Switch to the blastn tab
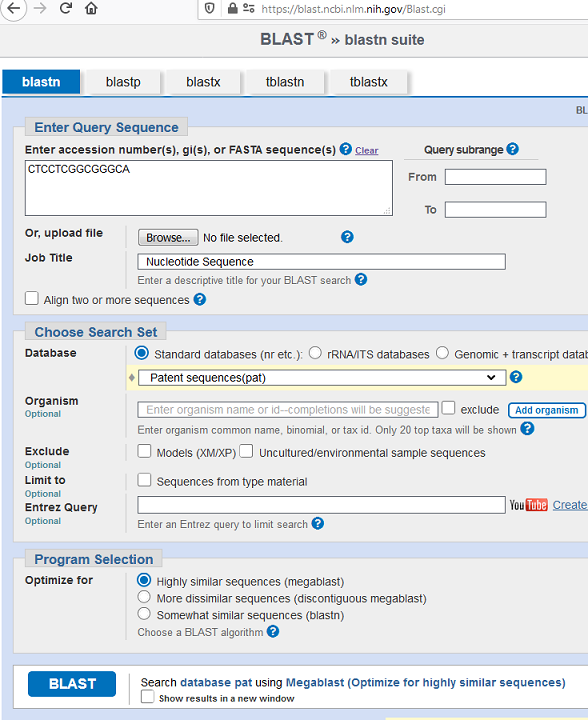 (41, 82)
